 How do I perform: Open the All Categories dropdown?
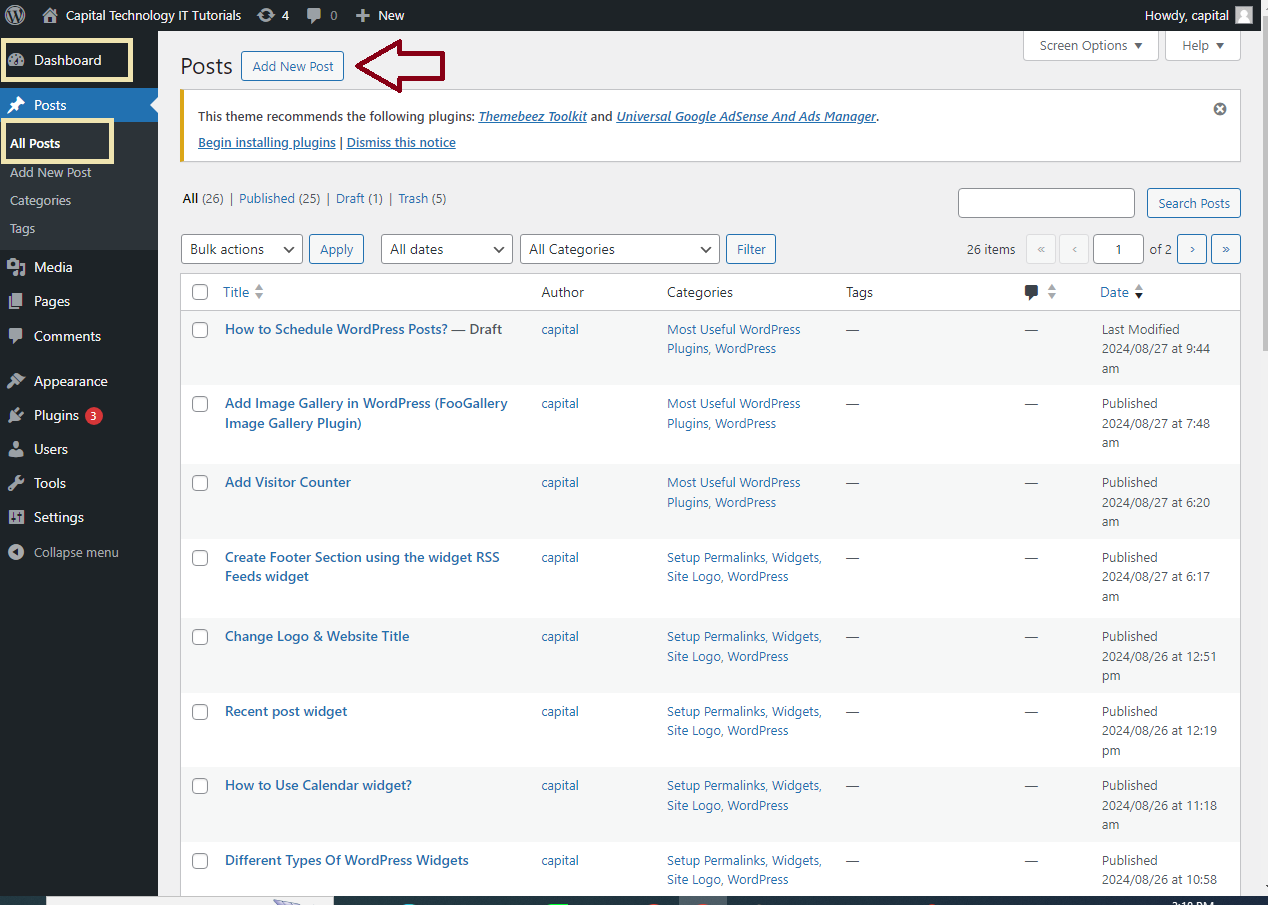[x=619, y=249]
